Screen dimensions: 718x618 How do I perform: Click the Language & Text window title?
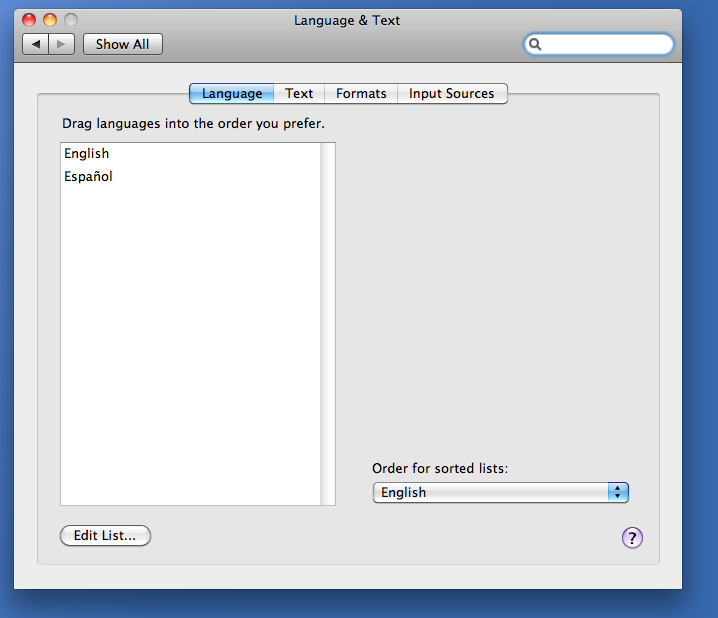[x=347, y=20]
